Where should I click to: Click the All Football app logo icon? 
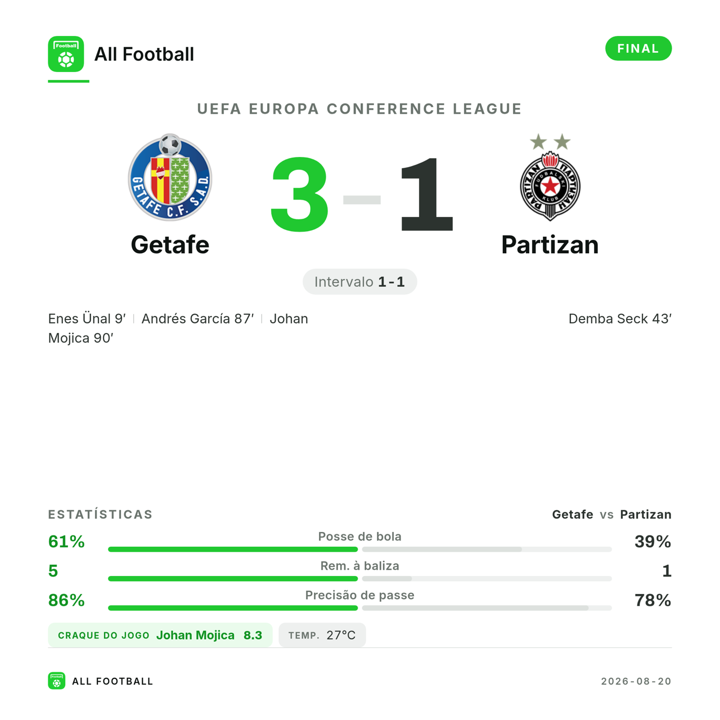66,54
